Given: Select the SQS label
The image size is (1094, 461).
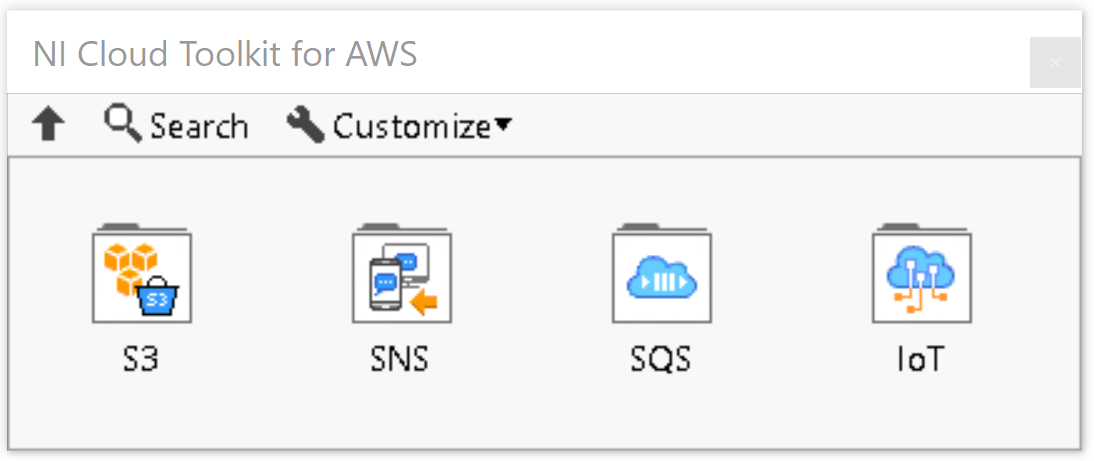Looking at the screenshot, I should click(x=661, y=359).
